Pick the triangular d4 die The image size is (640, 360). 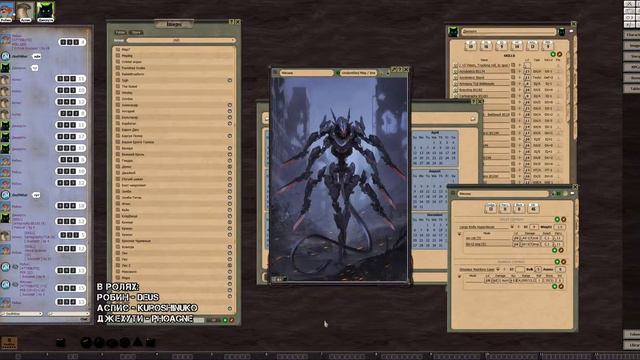click(x=138, y=342)
